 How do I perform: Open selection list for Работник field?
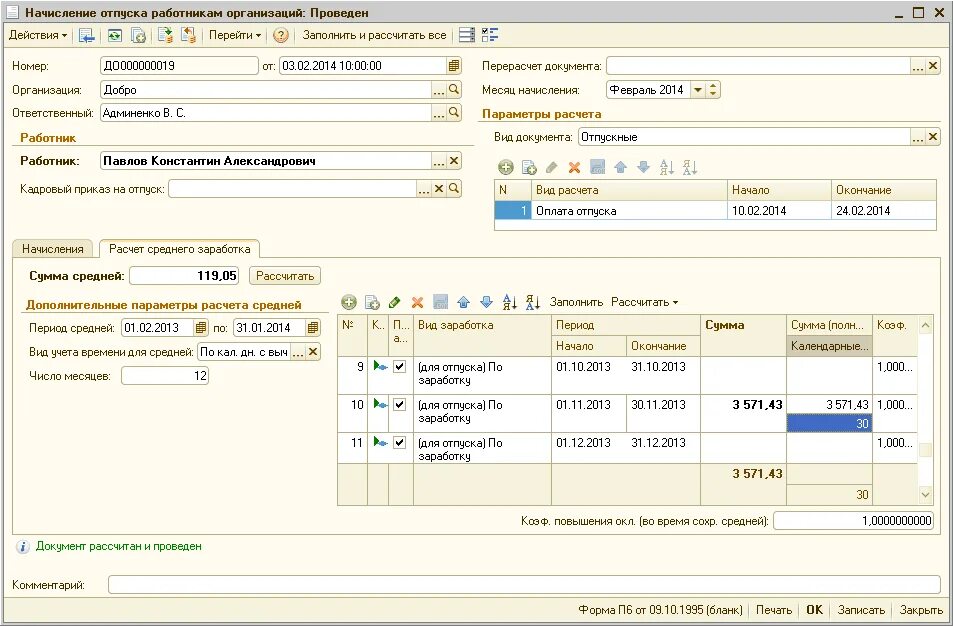pyautogui.click(x=439, y=161)
